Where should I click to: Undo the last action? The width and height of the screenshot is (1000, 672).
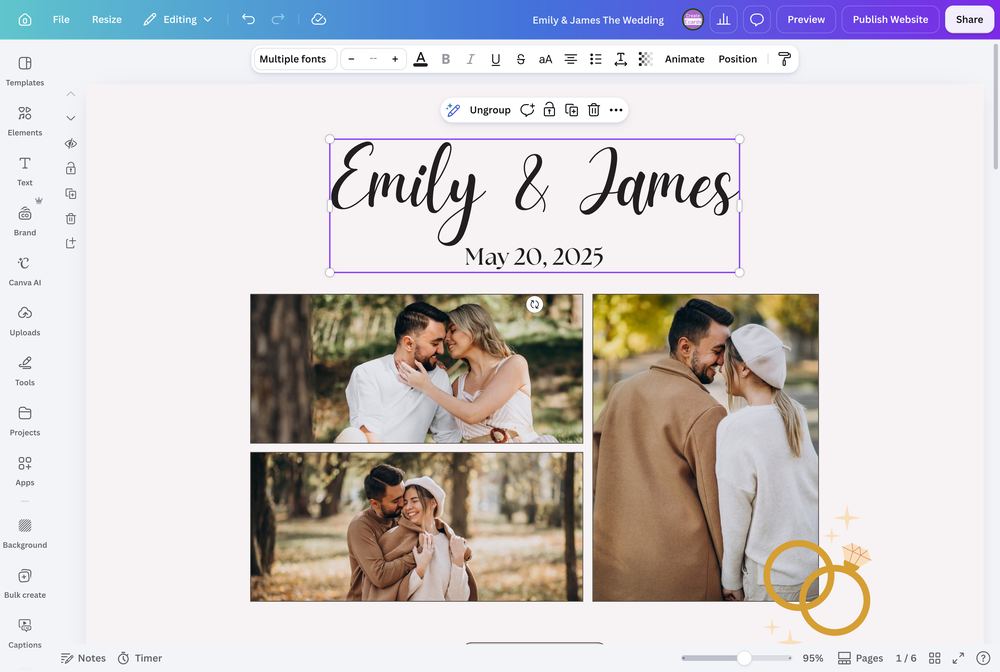click(248, 20)
